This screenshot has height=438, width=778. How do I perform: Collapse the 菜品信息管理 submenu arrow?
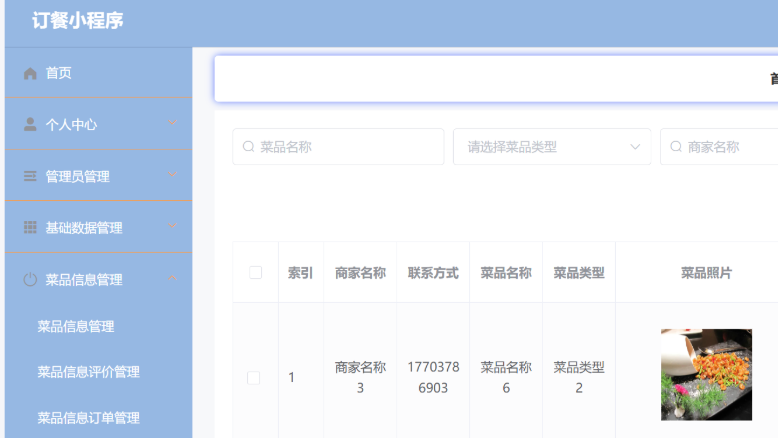172,279
